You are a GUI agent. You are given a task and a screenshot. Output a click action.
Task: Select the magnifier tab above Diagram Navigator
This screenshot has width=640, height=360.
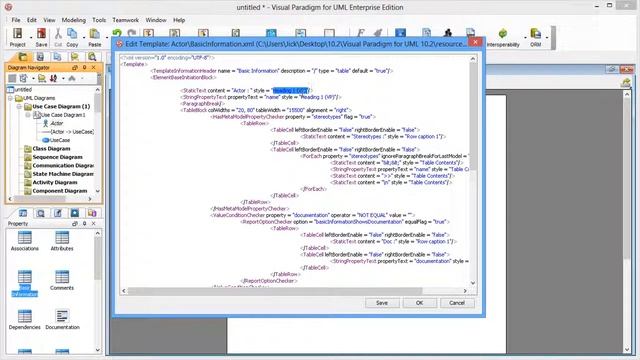coord(92,57)
